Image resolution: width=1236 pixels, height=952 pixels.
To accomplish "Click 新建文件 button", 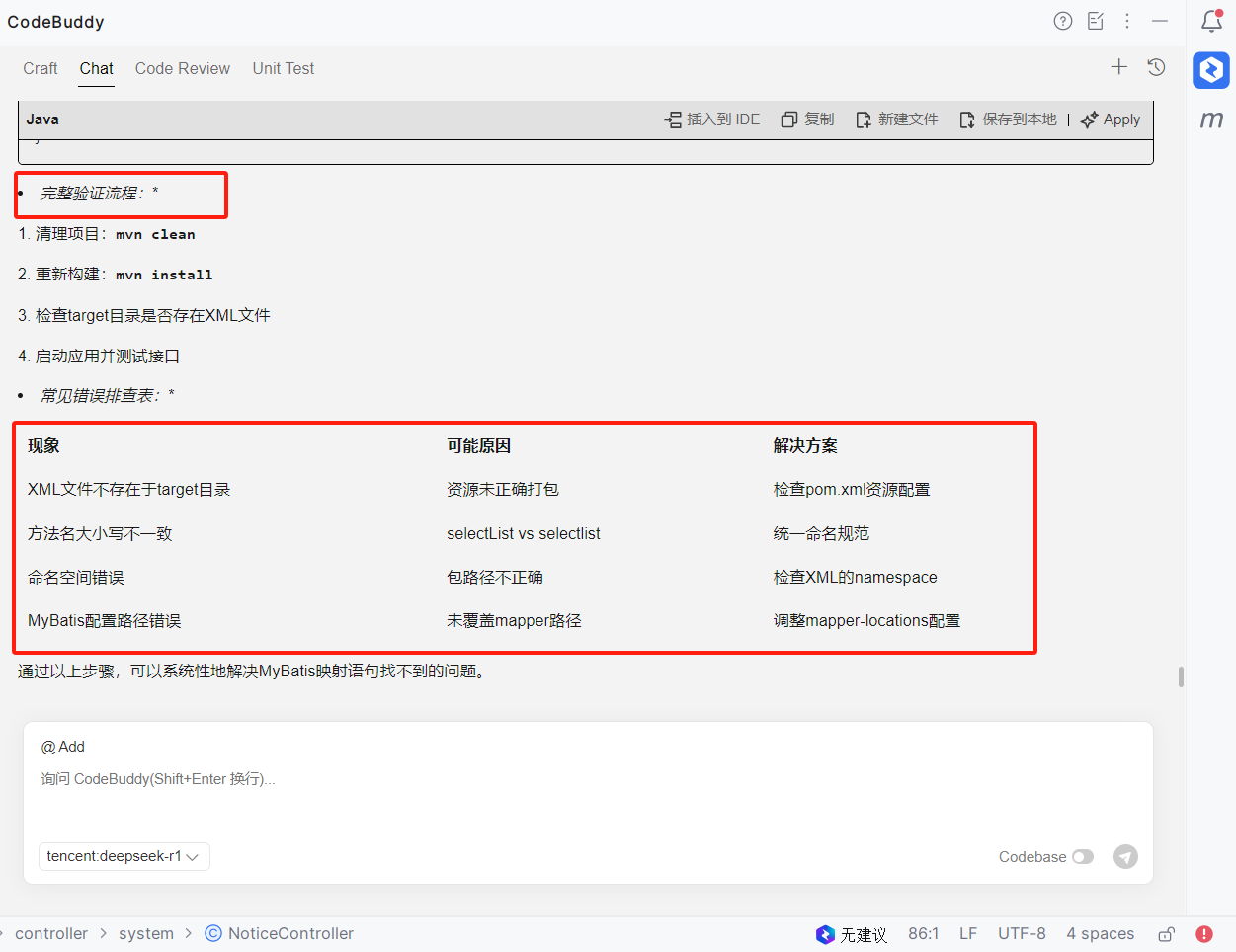I will pos(897,119).
